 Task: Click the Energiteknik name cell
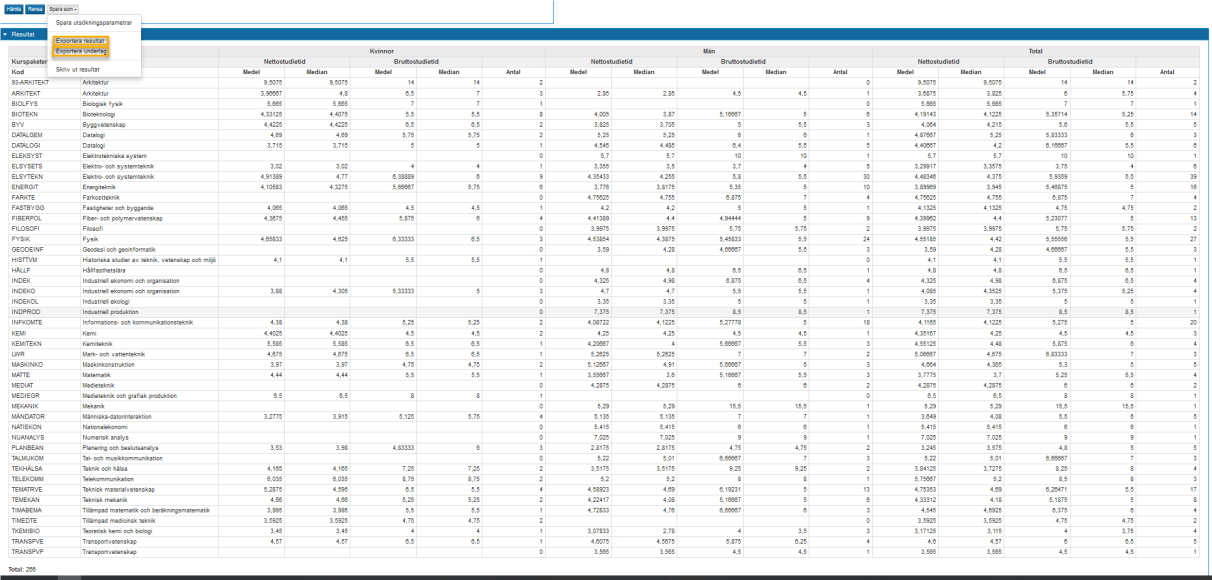click(101, 186)
